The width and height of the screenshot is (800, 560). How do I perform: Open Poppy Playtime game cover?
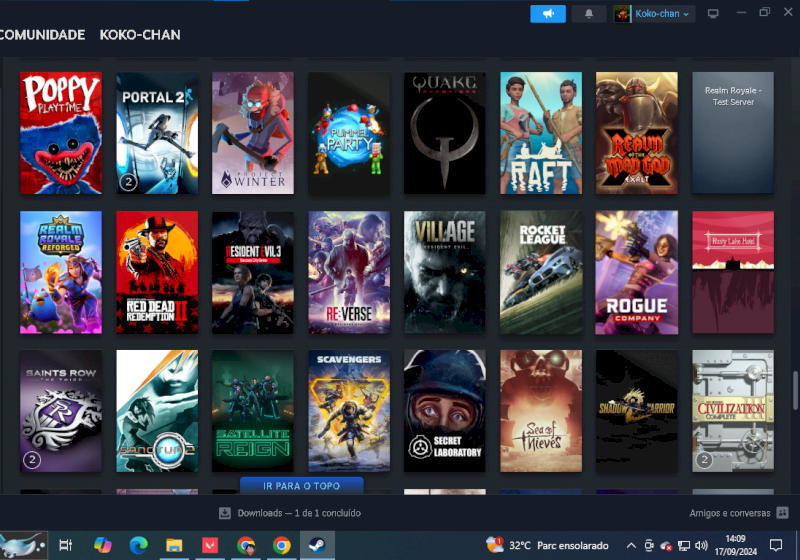coord(61,133)
